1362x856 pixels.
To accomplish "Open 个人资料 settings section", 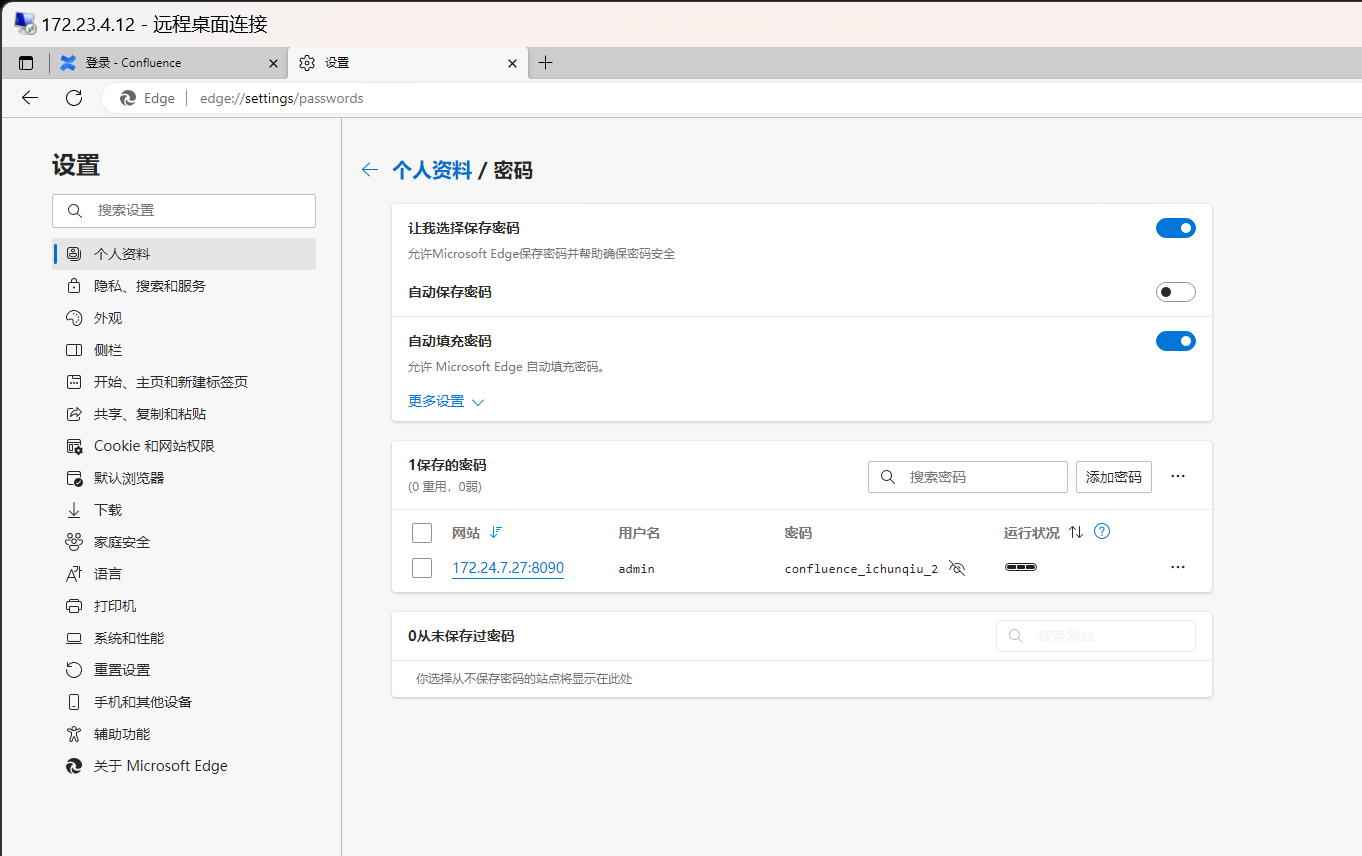I will [184, 254].
